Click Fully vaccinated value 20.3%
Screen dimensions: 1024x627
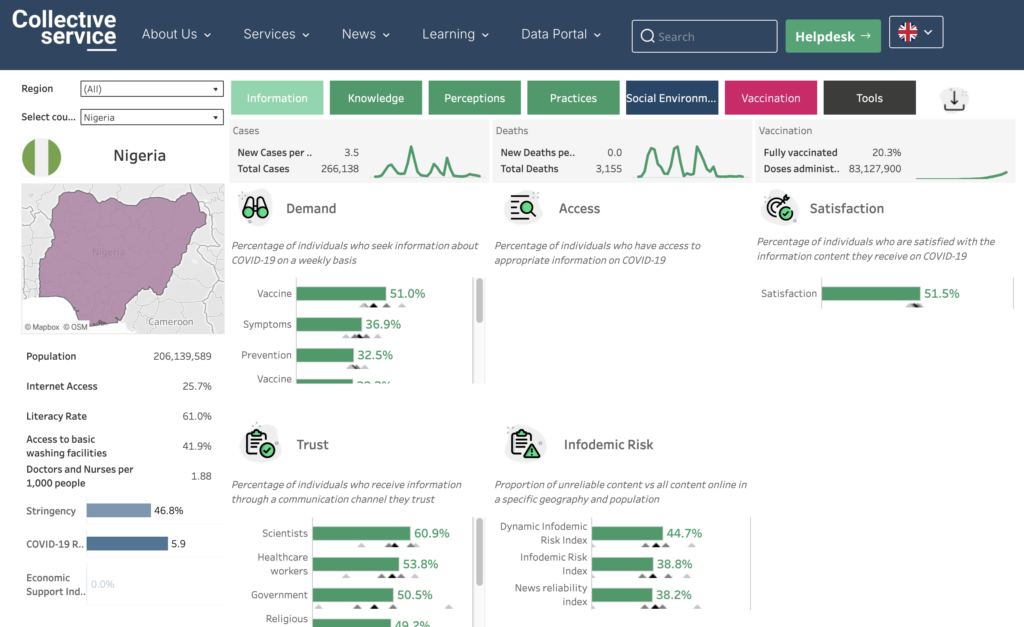[x=886, y=152]
